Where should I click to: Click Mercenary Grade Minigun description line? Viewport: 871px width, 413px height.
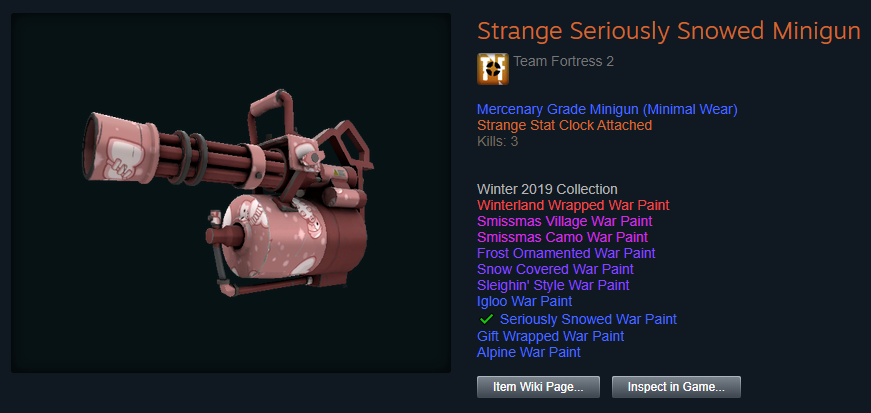(607, 110)
